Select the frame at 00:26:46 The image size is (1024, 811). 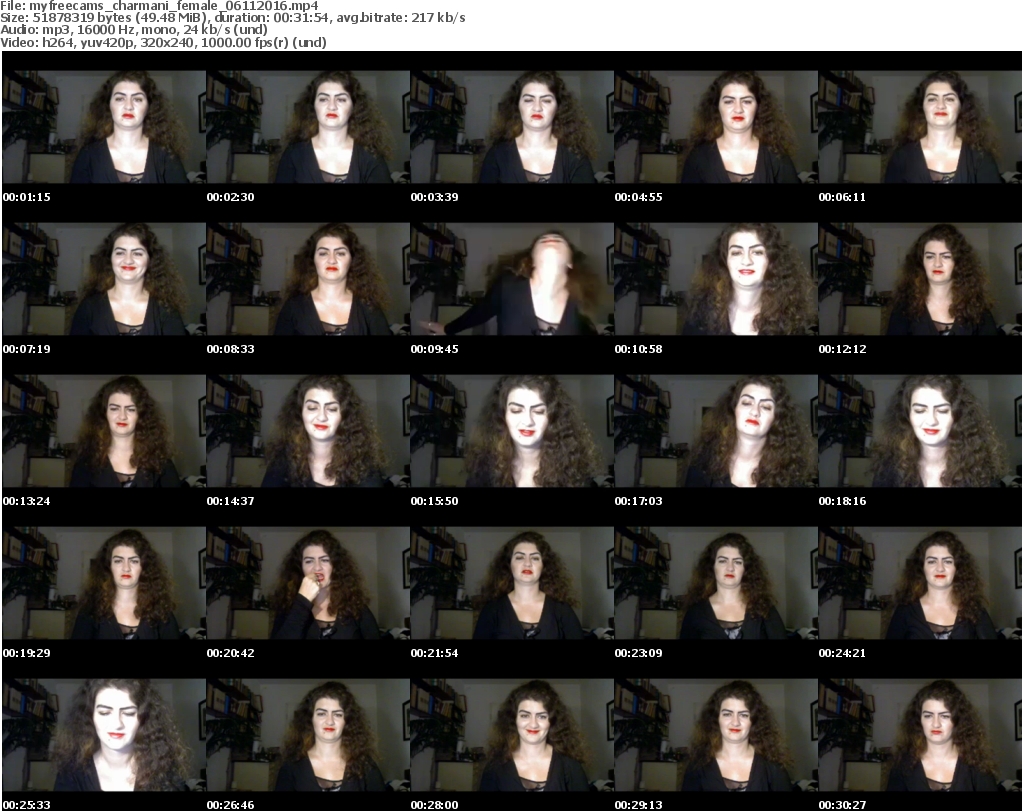pos(308,735)
